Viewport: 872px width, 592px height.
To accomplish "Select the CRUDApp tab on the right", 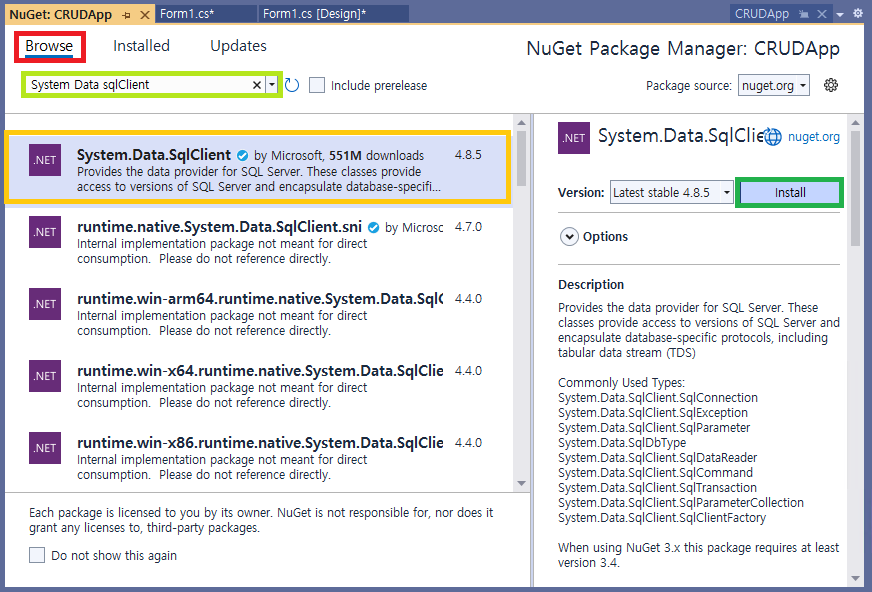I will pyautogui.click(x=761, y=14).
